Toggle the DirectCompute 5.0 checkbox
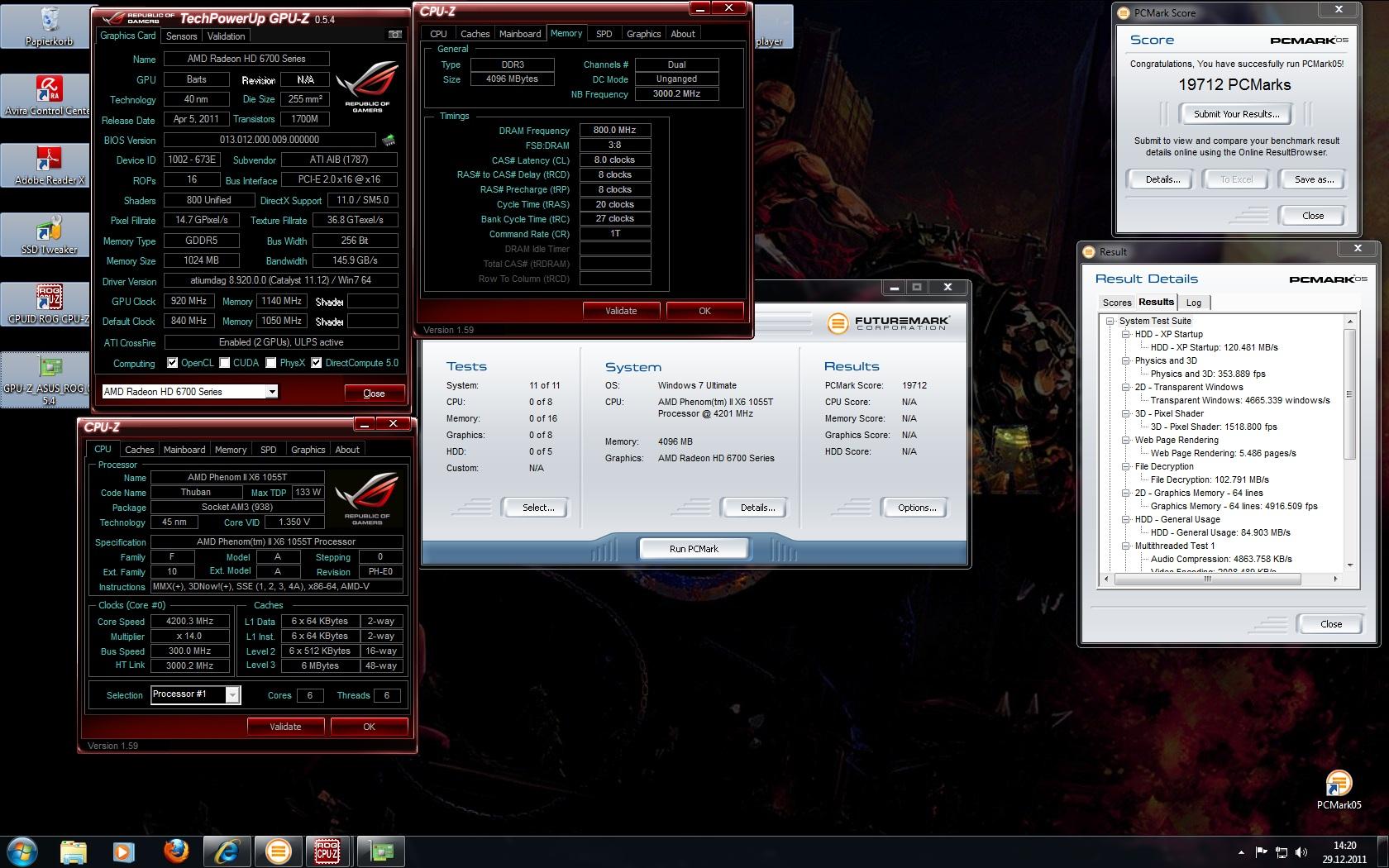The image size is (1389, 868). 316,363
